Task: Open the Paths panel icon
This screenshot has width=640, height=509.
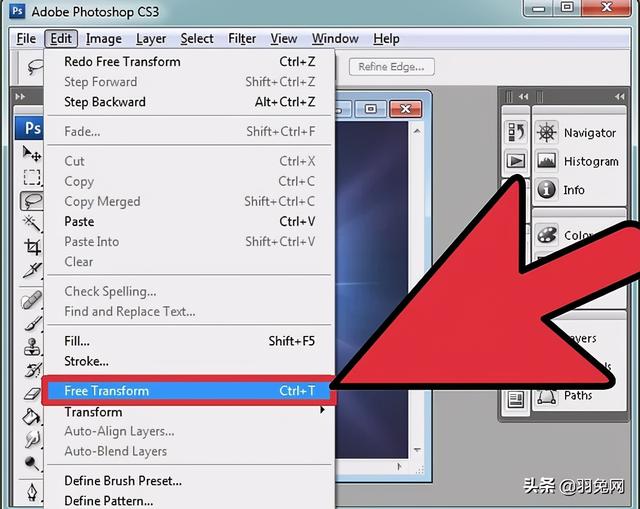Action: 546,396
